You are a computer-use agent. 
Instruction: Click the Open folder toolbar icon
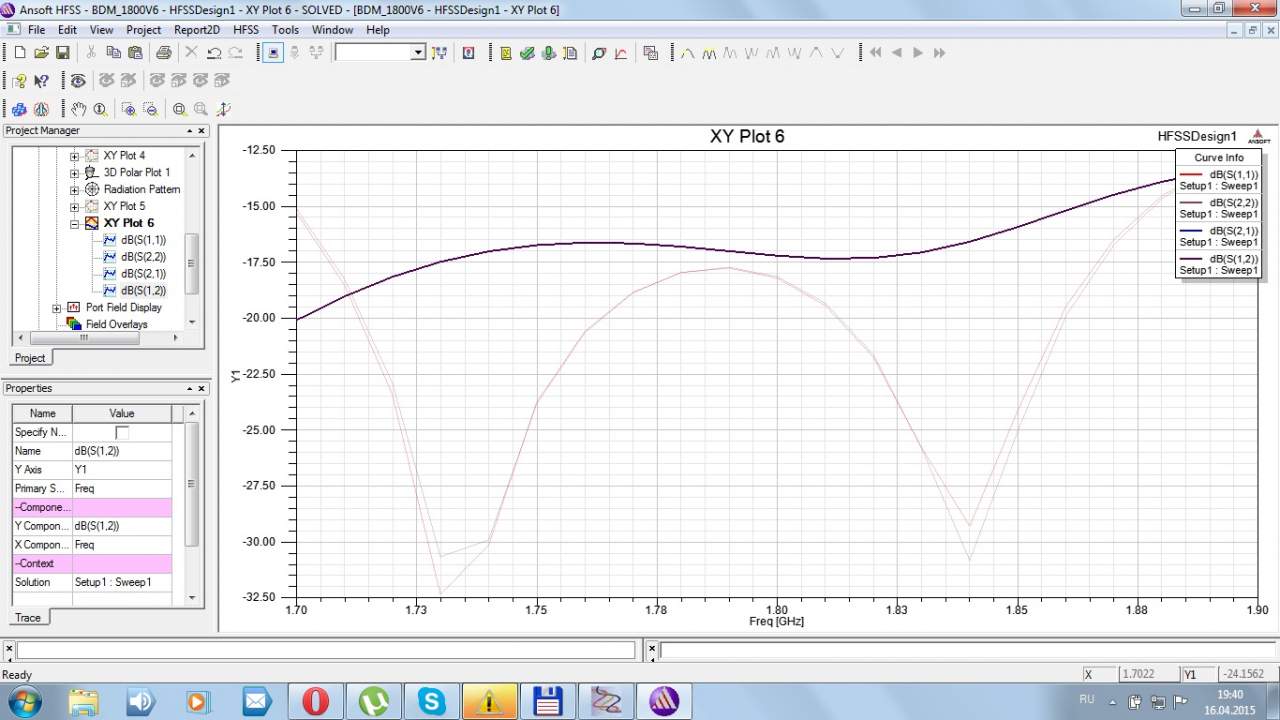pos(41,53)
